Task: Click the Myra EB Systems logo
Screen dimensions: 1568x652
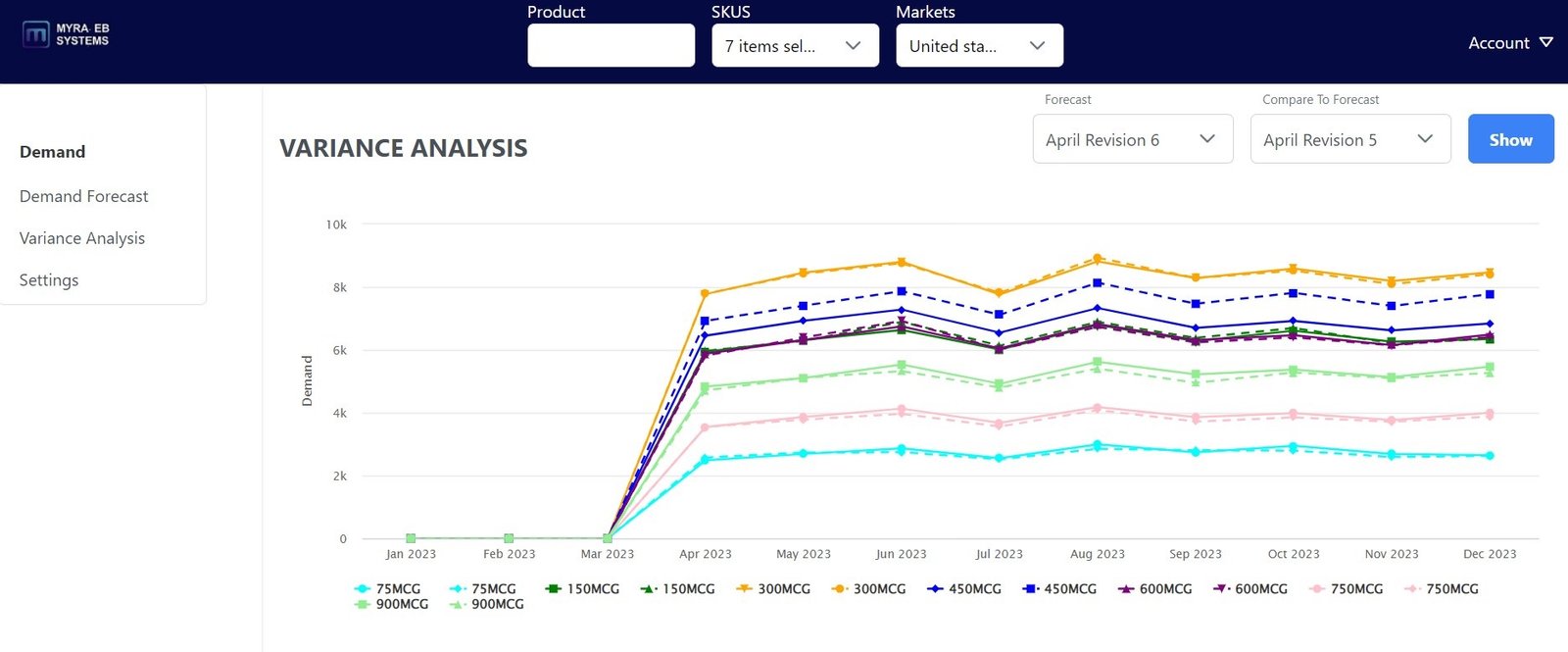Action: [66, 35]
